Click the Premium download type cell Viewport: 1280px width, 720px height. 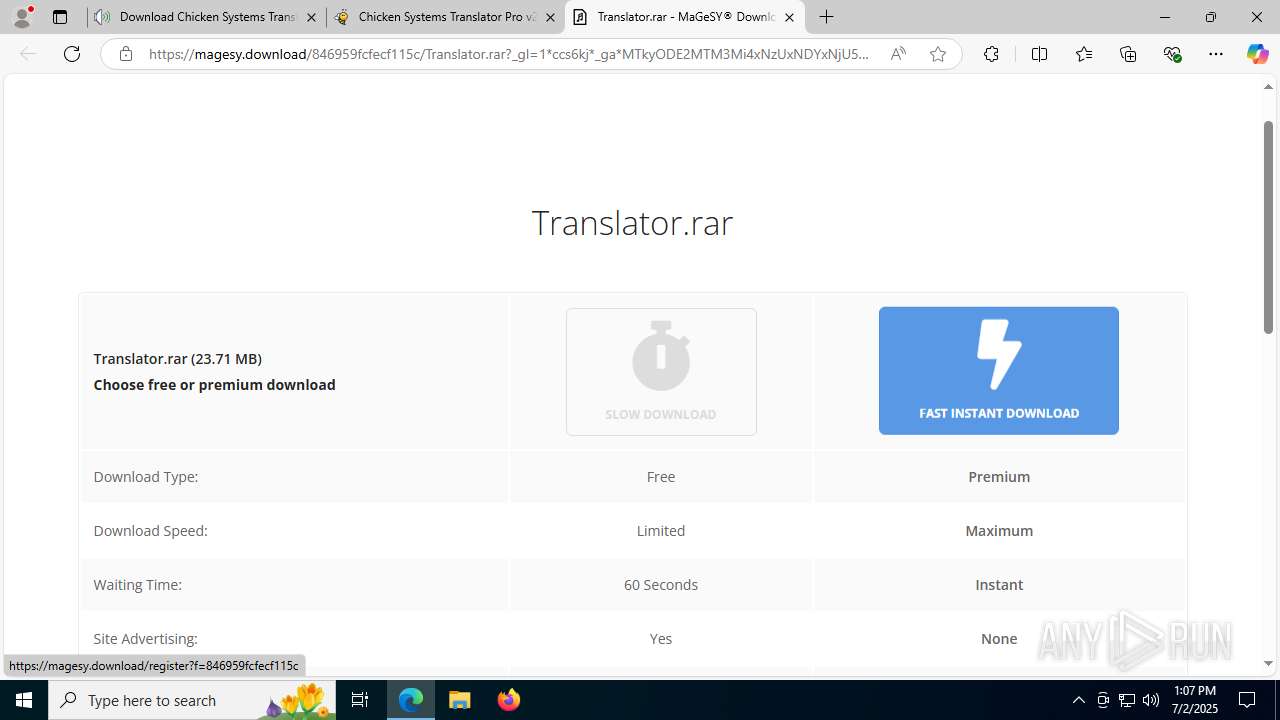pyautogui.click(x=999, y=476)
